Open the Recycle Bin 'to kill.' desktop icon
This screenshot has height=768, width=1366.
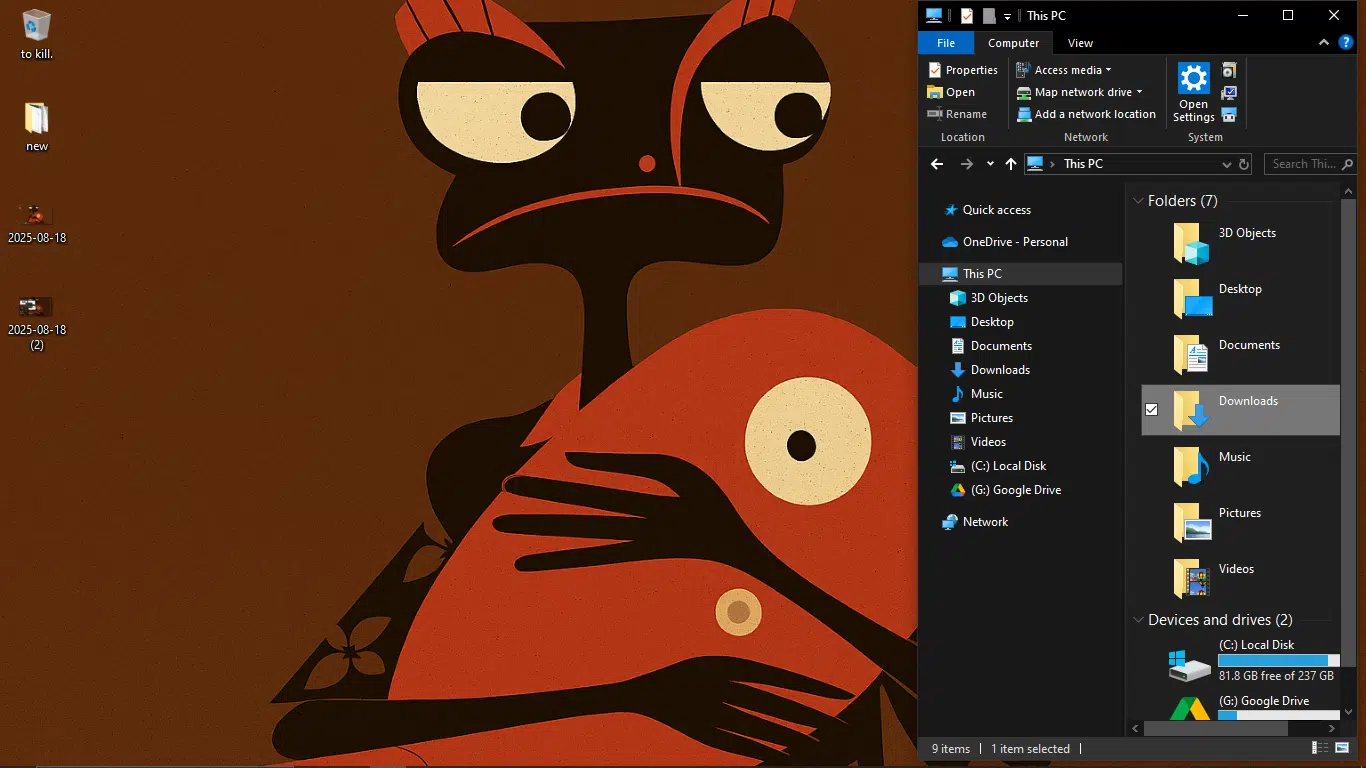37,33
